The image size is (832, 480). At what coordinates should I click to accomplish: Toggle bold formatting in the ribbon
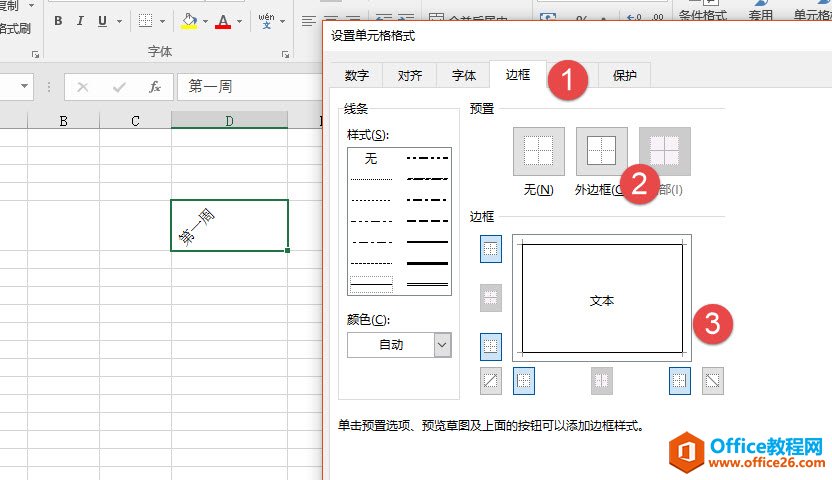pos(58,21)
